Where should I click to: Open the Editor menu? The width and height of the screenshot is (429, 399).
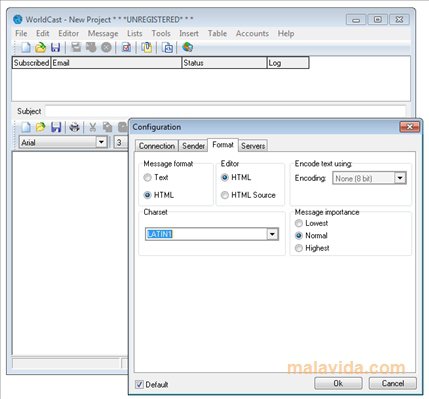[x=69, y=34]
